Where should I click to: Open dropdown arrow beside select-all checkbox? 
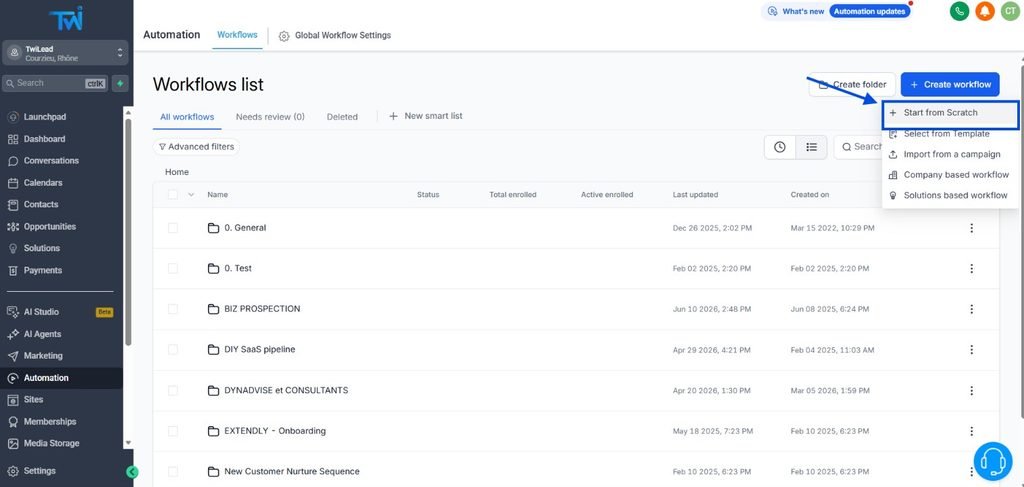click(191, 195)
